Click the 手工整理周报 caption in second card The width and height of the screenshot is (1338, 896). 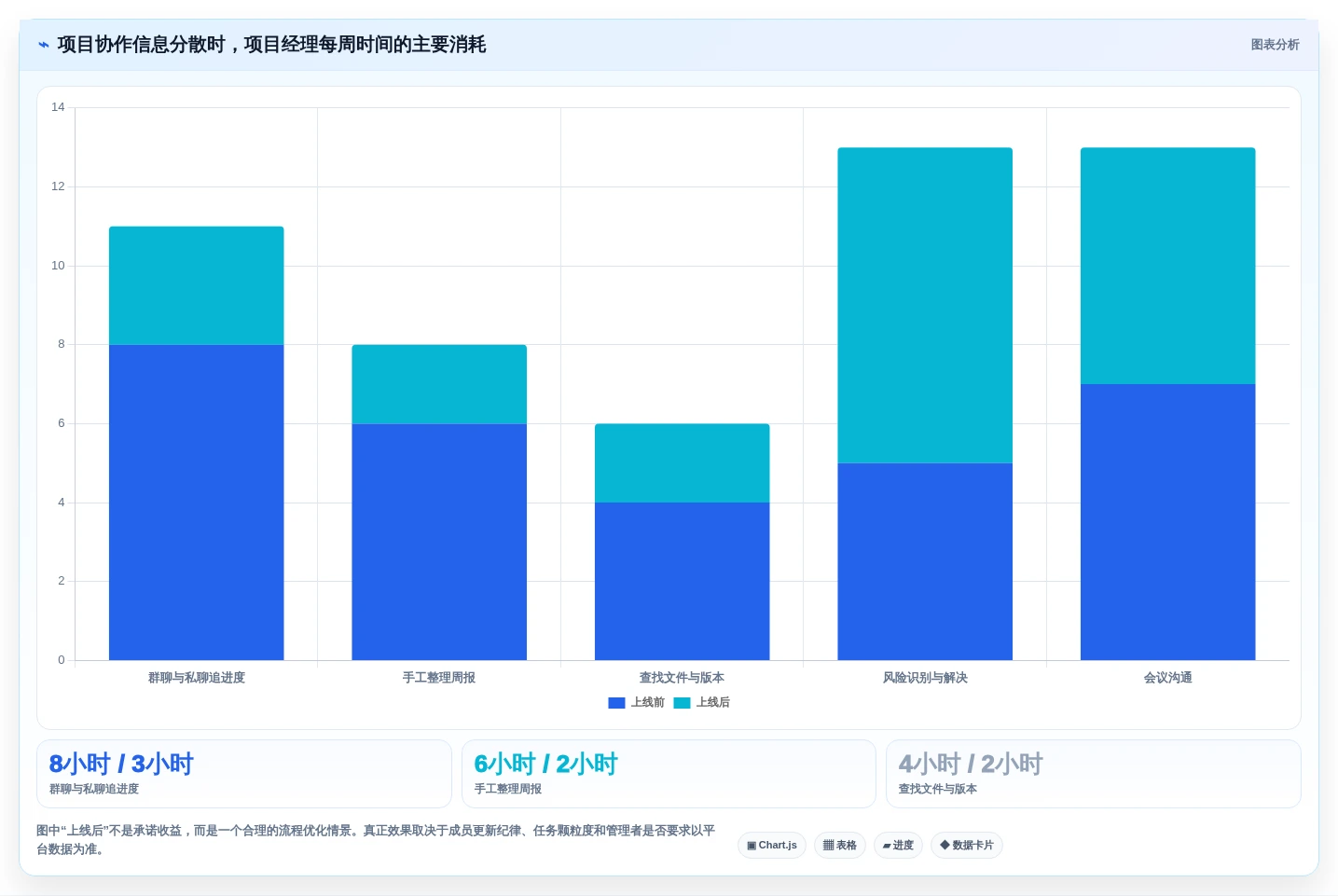[508, 789]
